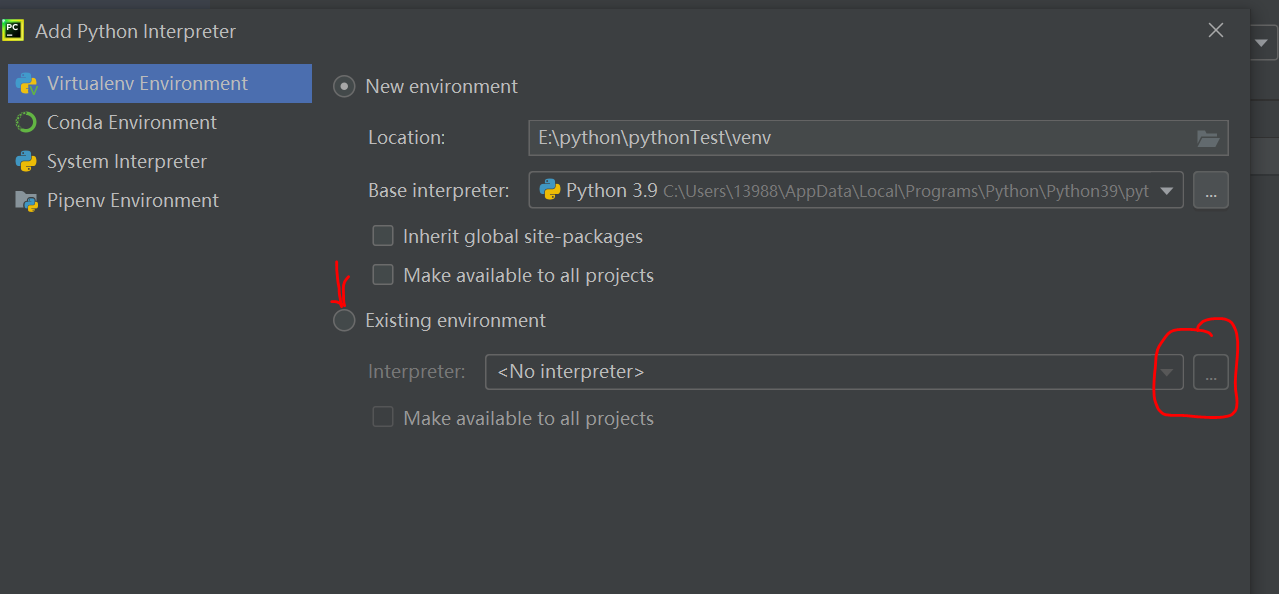1279x594 pixels.
Task: Select the New environment radio button
Action: click(344, 86)
